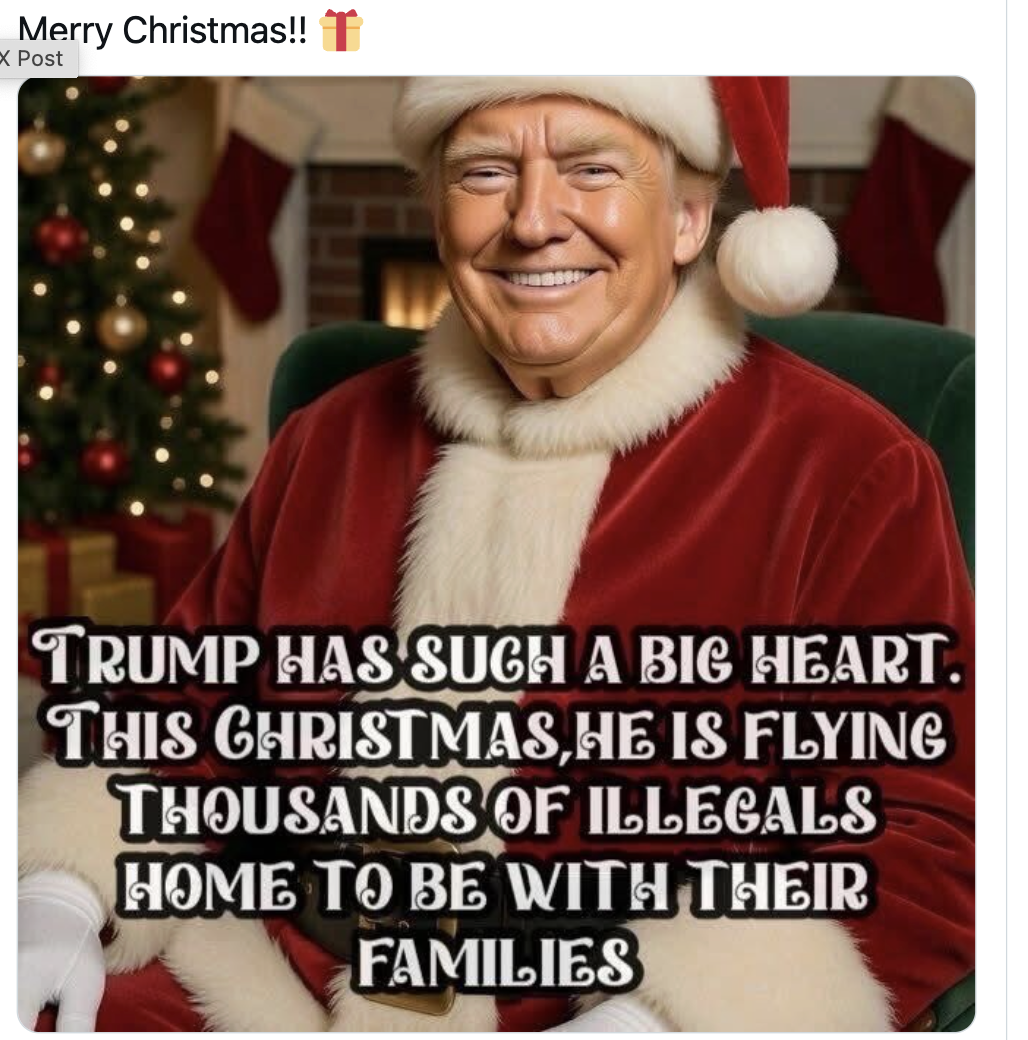Select the "Merry Christmas!!" post text
The width and height of the screenshot is (1028, 1040).
162,30
